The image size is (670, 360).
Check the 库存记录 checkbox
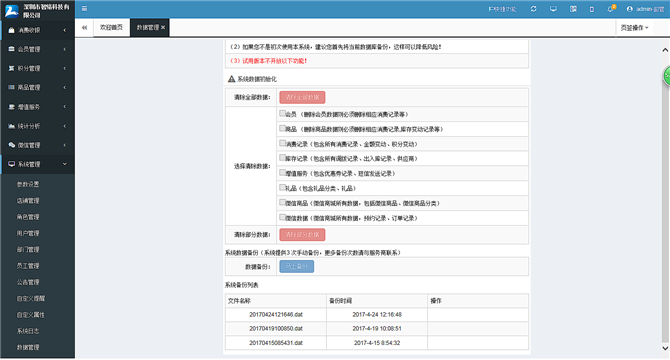pyautogui.click(x=282, y=158)
